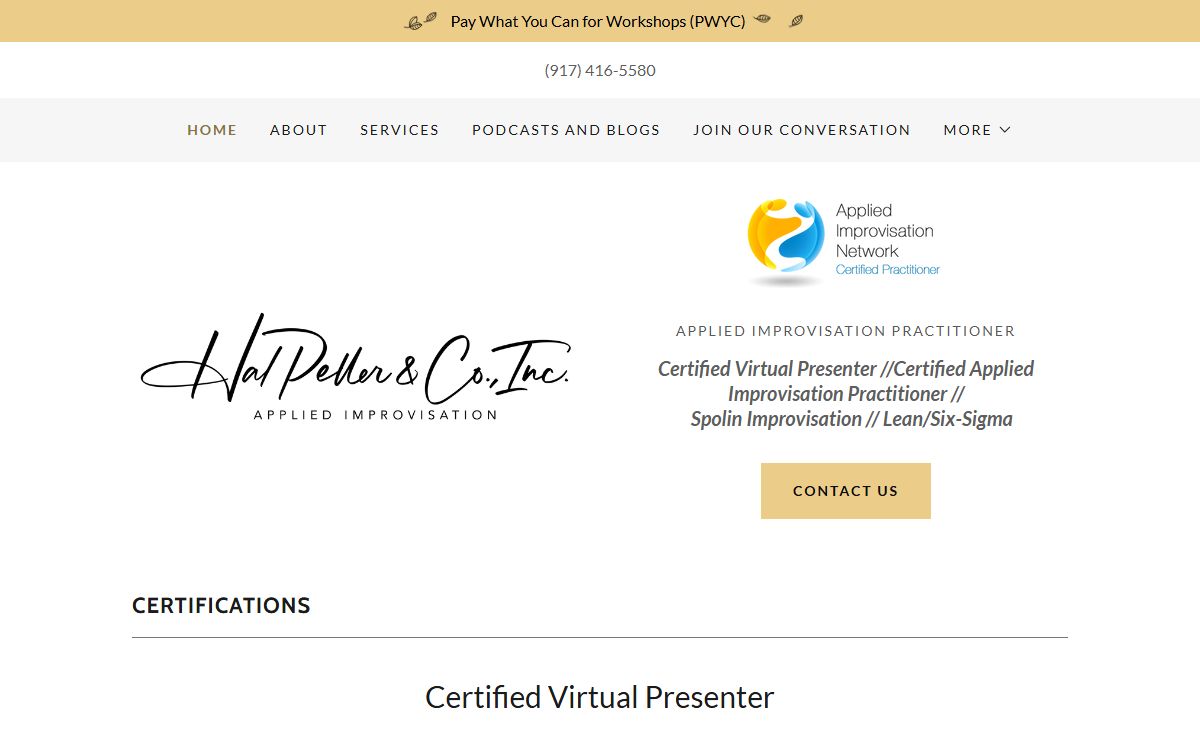Expand the More dropdown menu
The width and height of the screenshot is (1200, 740).
click(x=977, y=130)
